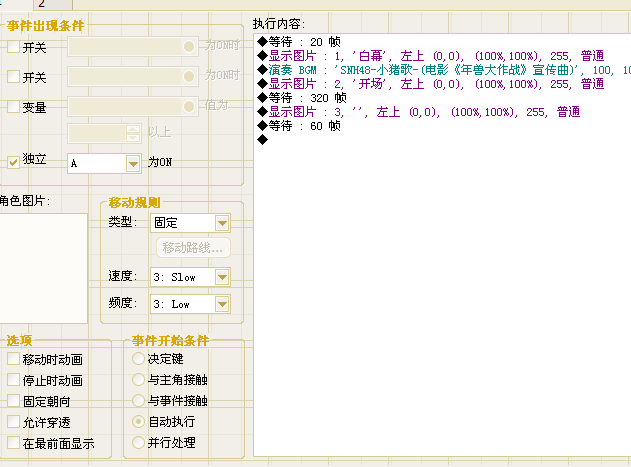Select the 与主角接触 start condition

point(138,379)
